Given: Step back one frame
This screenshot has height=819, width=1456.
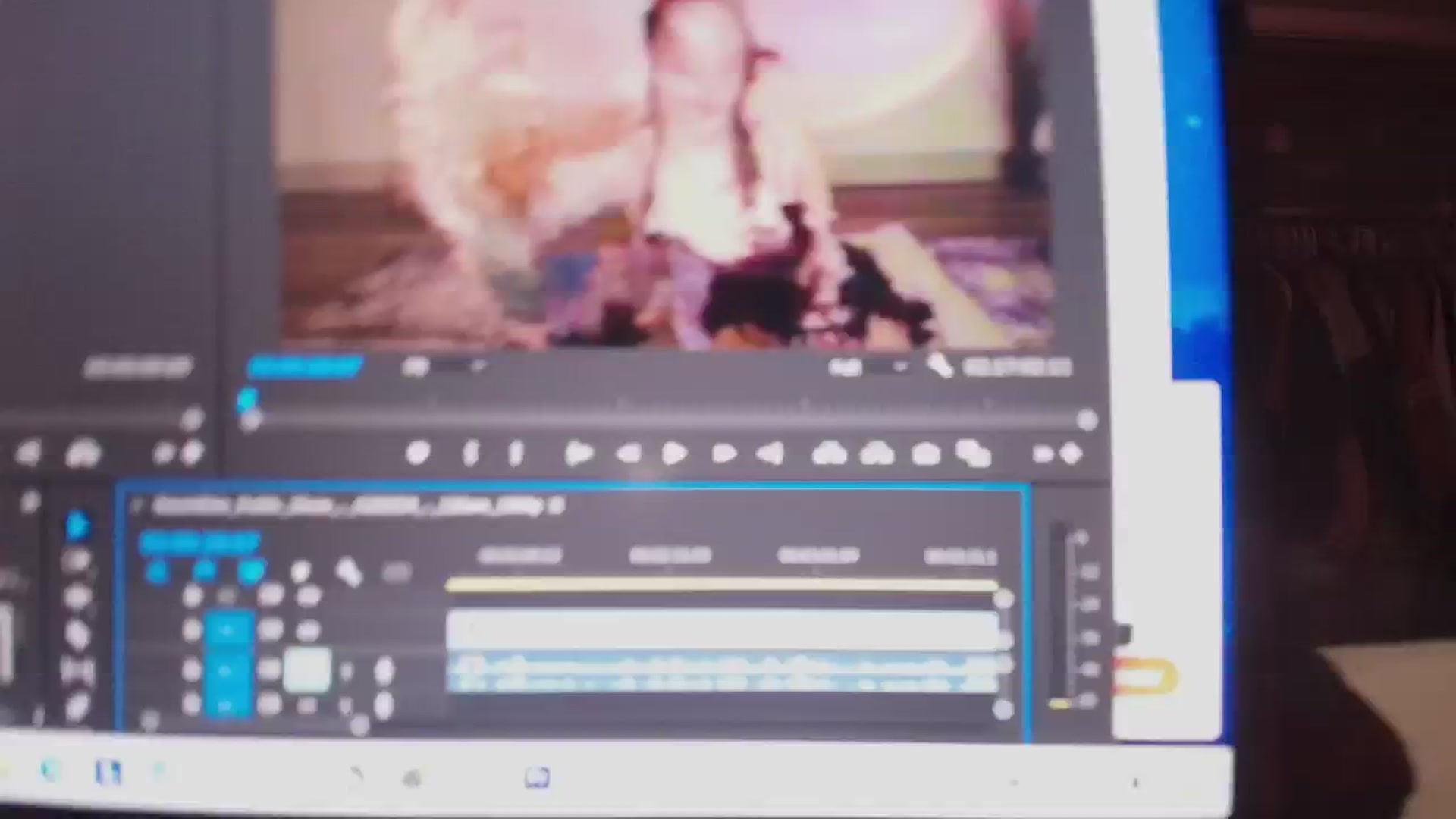Looking at the screenshot, I should pos(629,453).
